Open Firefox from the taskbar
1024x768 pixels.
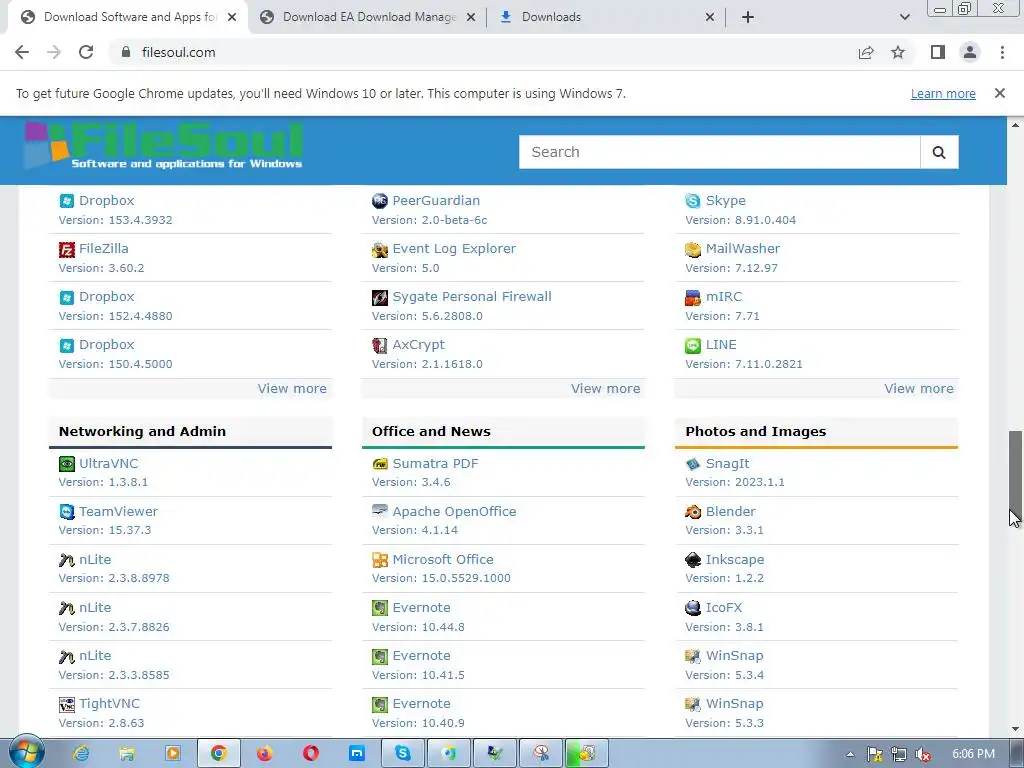264,754
